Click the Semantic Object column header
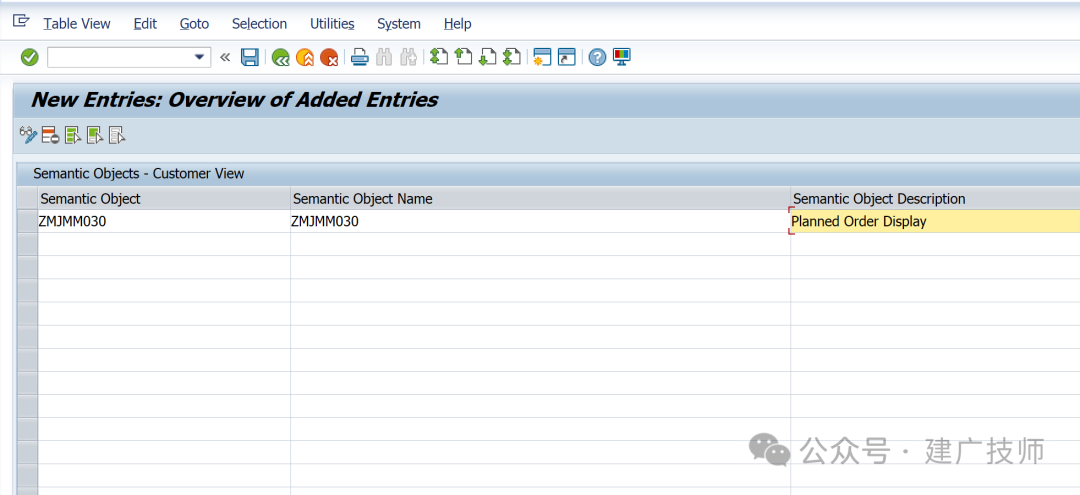Viewport: 1080px width, 495px height. (x=164, y=198)
